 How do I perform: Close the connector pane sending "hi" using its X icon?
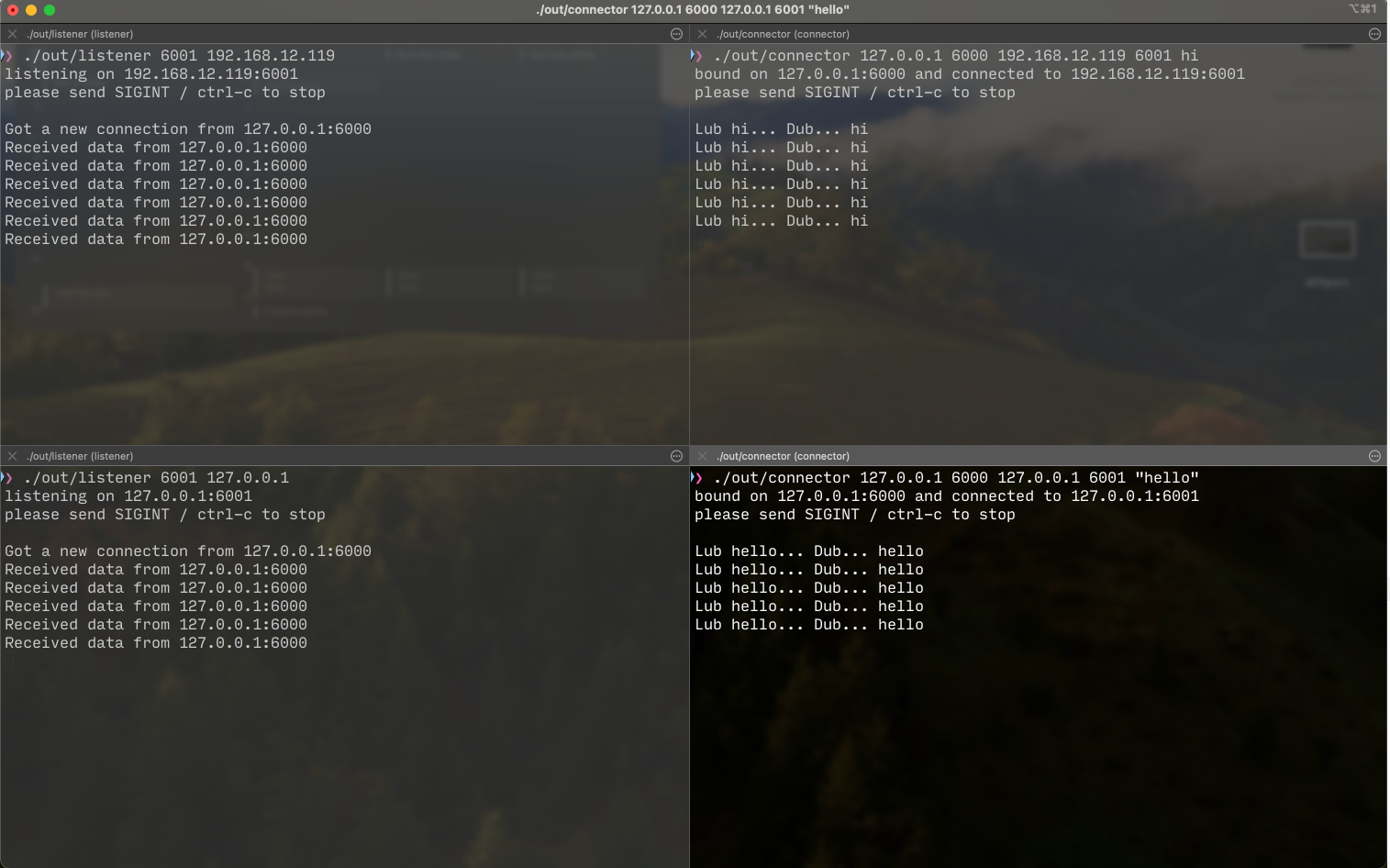click(702, 34)
